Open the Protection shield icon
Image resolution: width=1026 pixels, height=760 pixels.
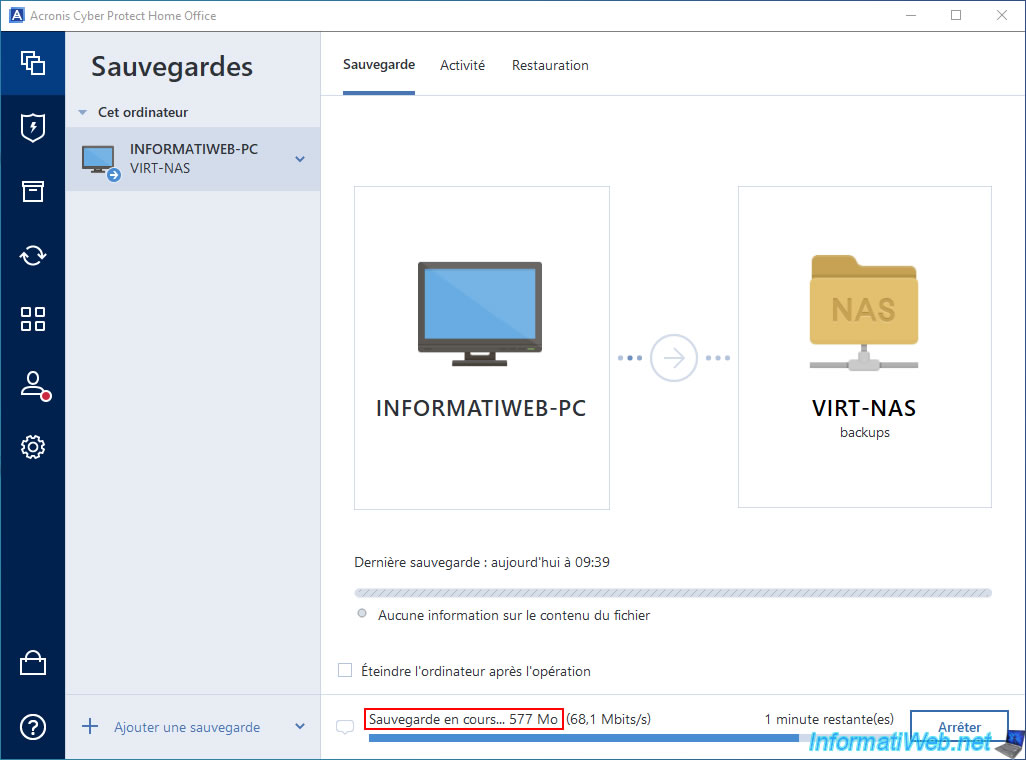point(33,127)
